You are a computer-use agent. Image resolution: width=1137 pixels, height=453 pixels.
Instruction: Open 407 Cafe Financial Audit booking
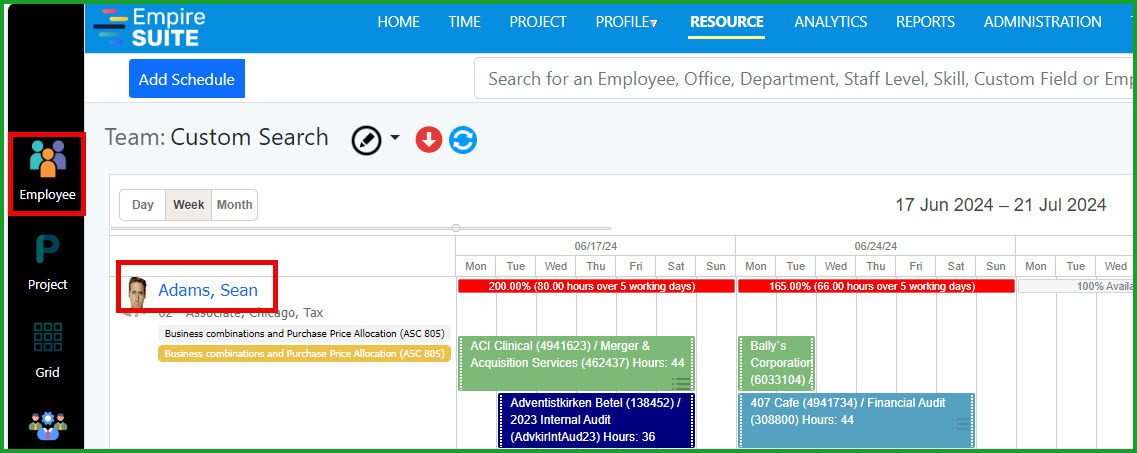tap(856, 421)
